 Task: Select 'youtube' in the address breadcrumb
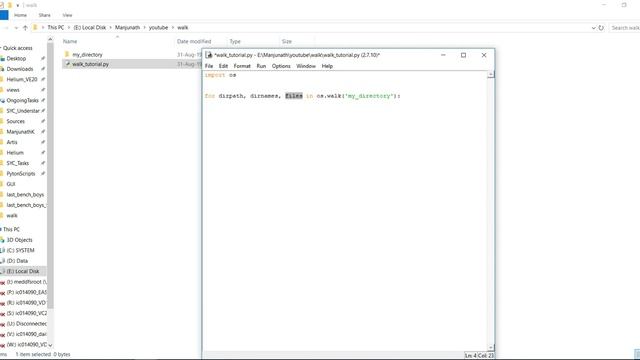pyautogui.click(x=158, y=28)
